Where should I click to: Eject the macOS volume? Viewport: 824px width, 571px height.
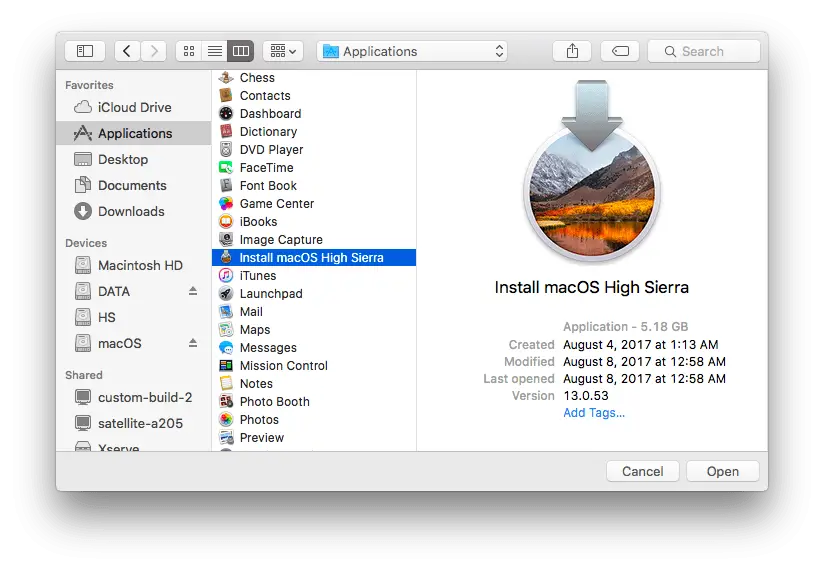click(193, 343)
